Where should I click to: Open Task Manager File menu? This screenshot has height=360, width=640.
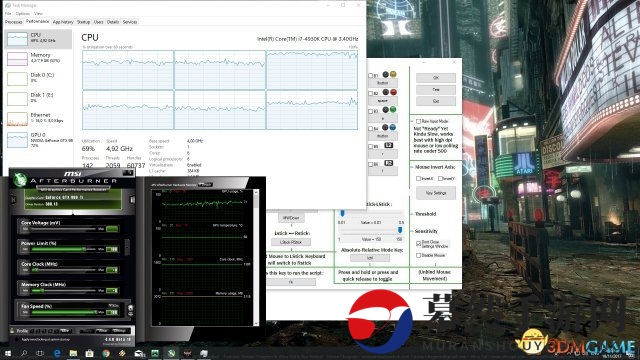(x=8, y=13)
